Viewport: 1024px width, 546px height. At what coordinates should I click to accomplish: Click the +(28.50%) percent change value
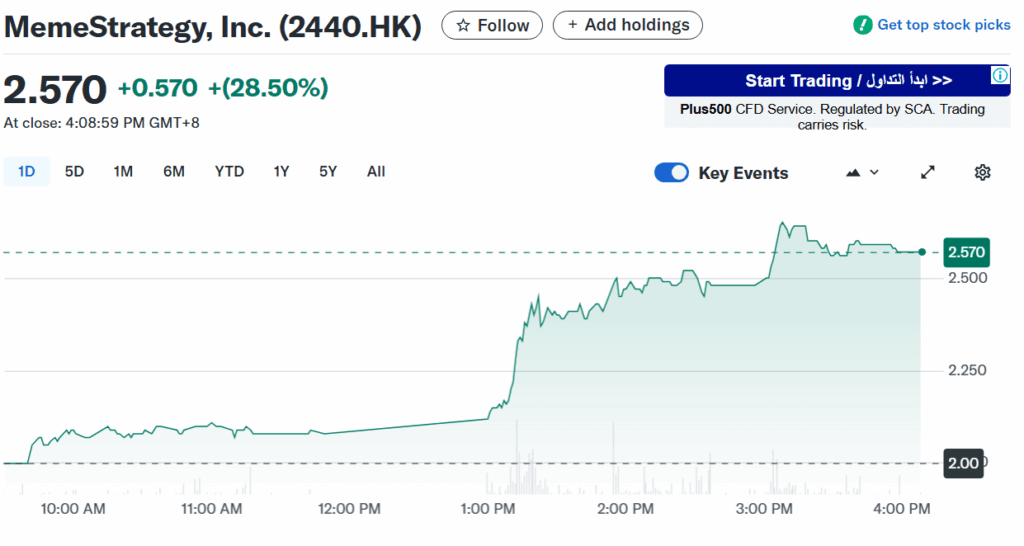[x=268, y=88]
